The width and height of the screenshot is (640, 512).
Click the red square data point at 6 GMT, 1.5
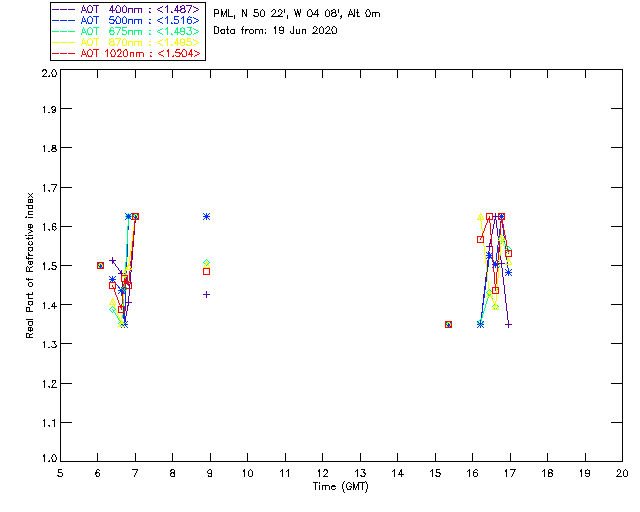pos(100,265)
